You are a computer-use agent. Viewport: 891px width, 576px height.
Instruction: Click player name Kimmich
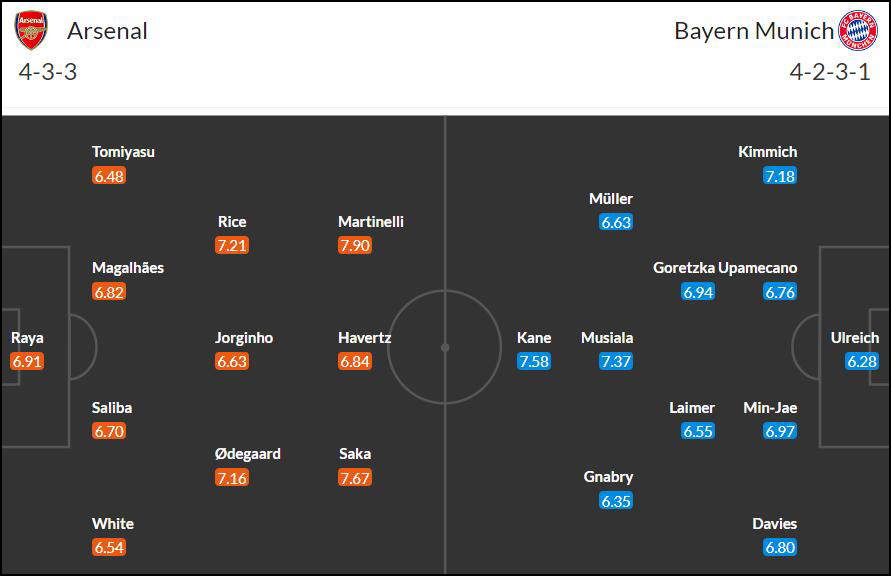(x=768, y=152)
